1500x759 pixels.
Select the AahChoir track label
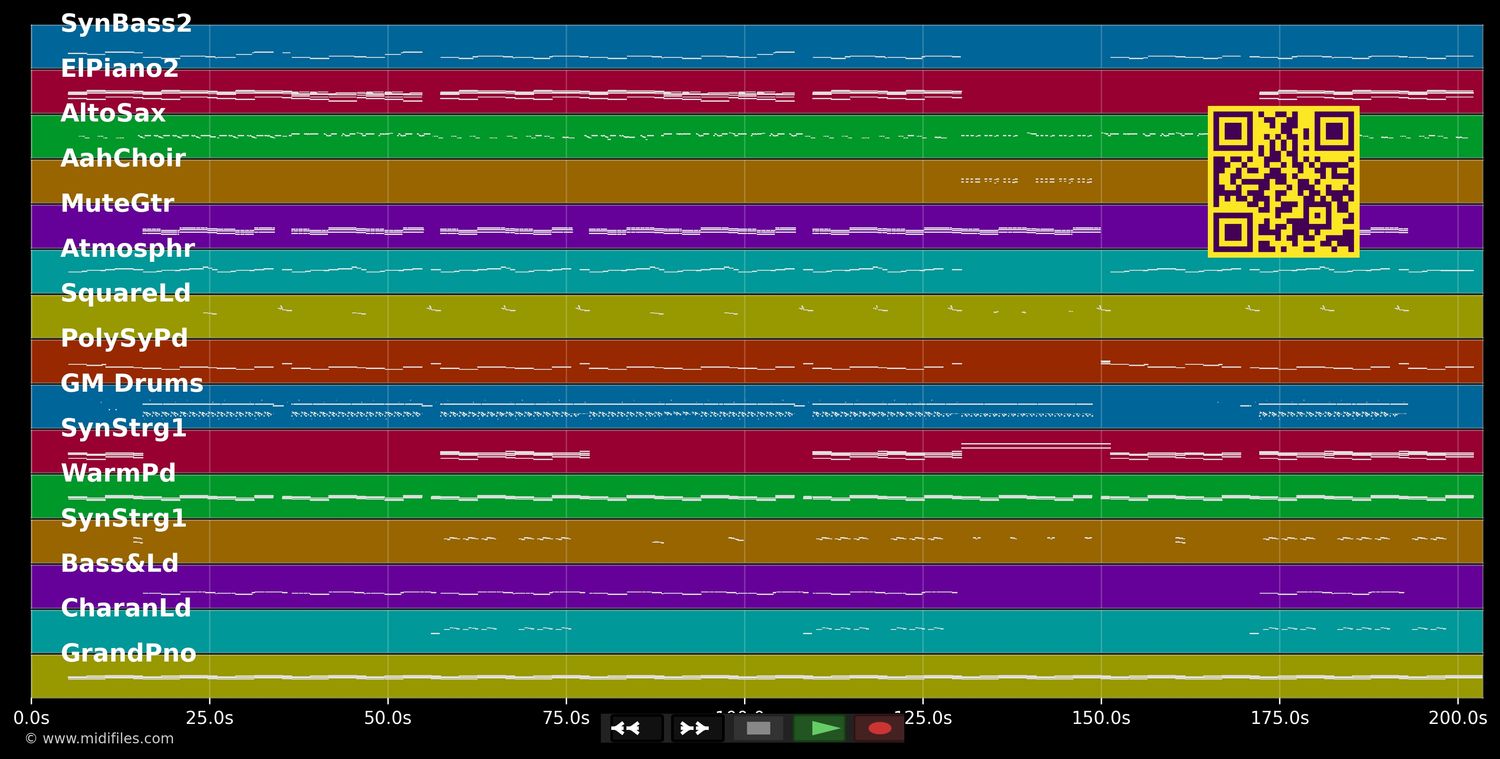(123, 159)
